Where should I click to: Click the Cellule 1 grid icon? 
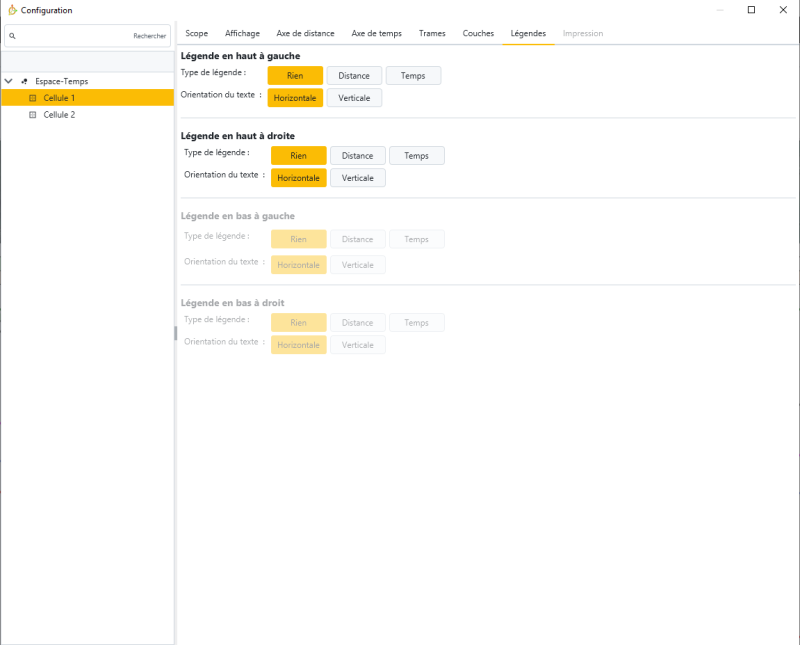point(32,98)
